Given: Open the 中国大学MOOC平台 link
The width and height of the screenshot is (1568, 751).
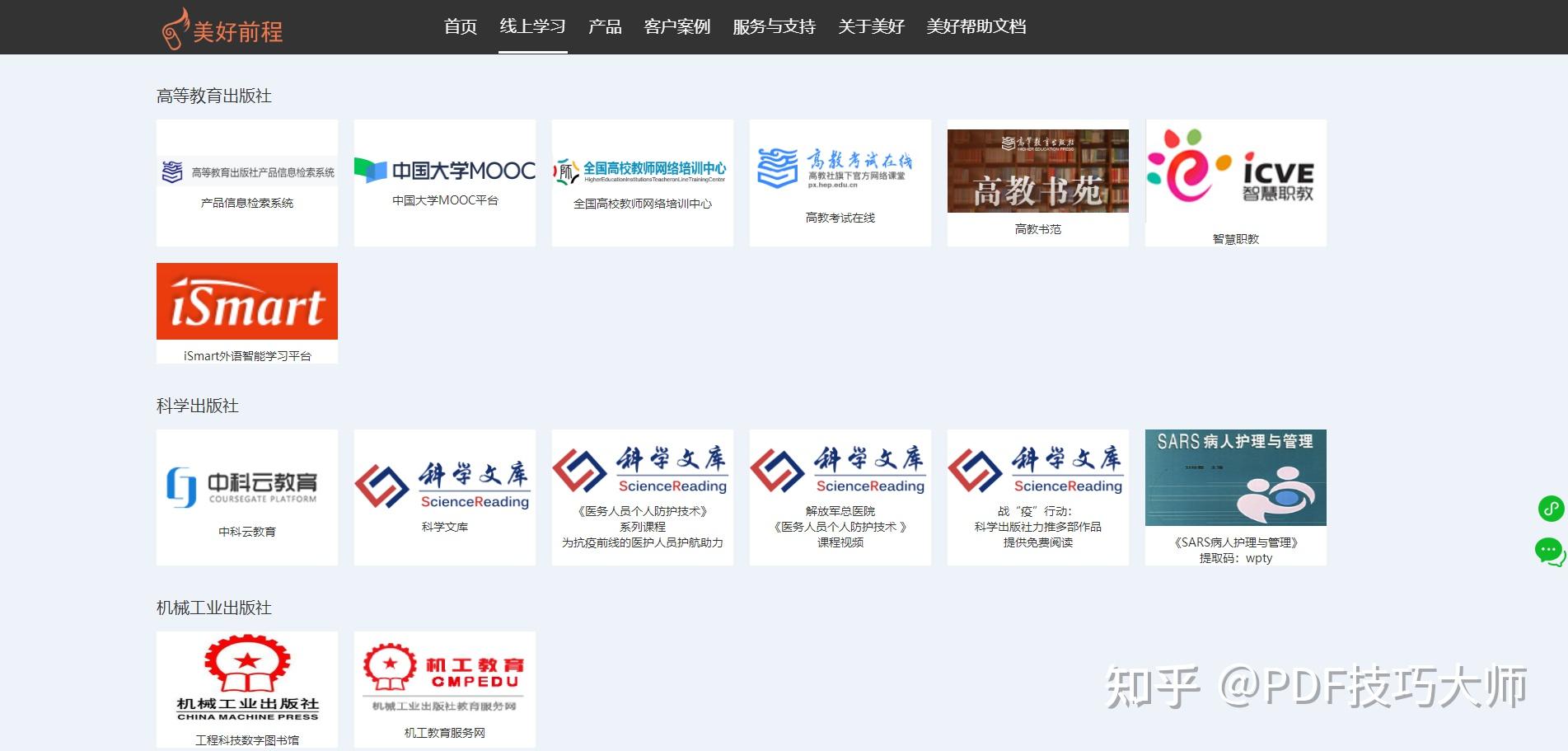Looking at the screenshot, I should click(445, 200).
